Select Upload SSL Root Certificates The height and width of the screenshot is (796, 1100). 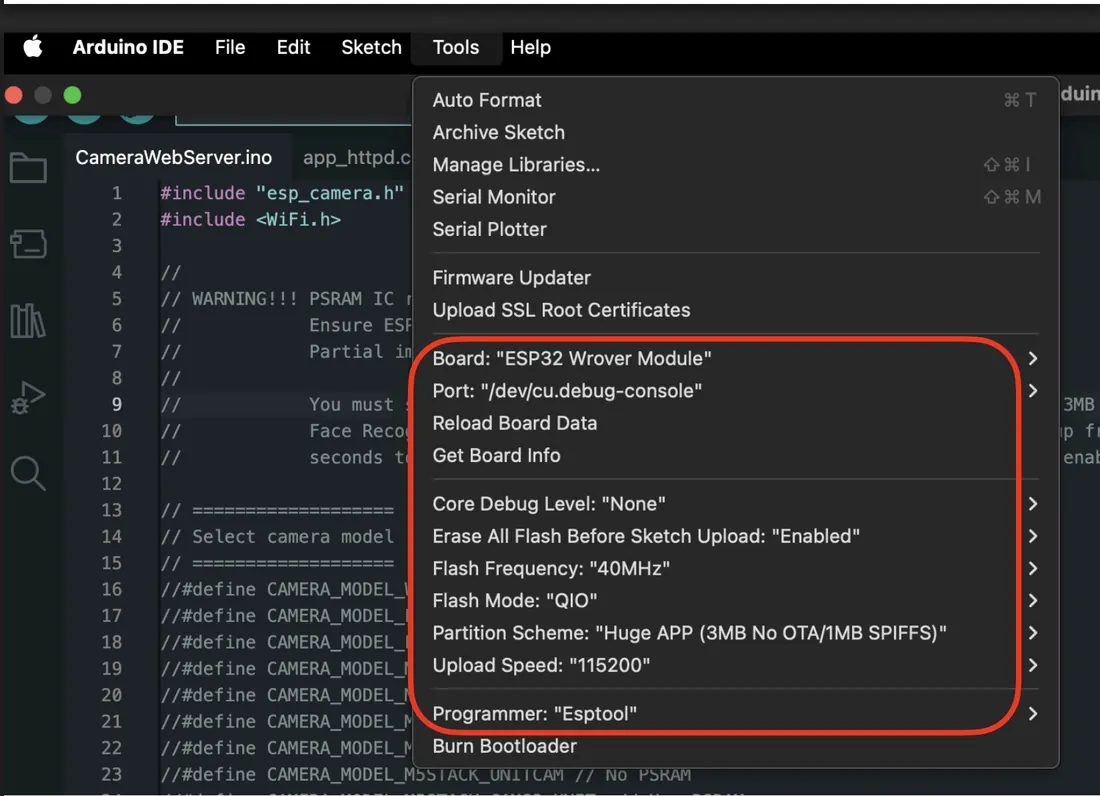[735, 310]
